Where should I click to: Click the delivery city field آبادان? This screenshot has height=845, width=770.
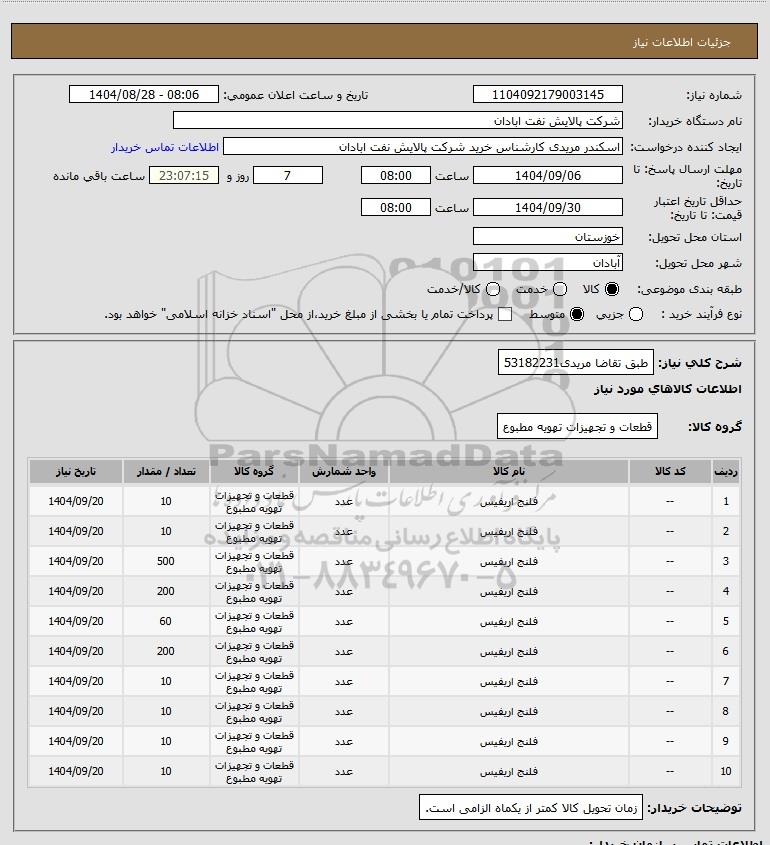tap(547, 262)
